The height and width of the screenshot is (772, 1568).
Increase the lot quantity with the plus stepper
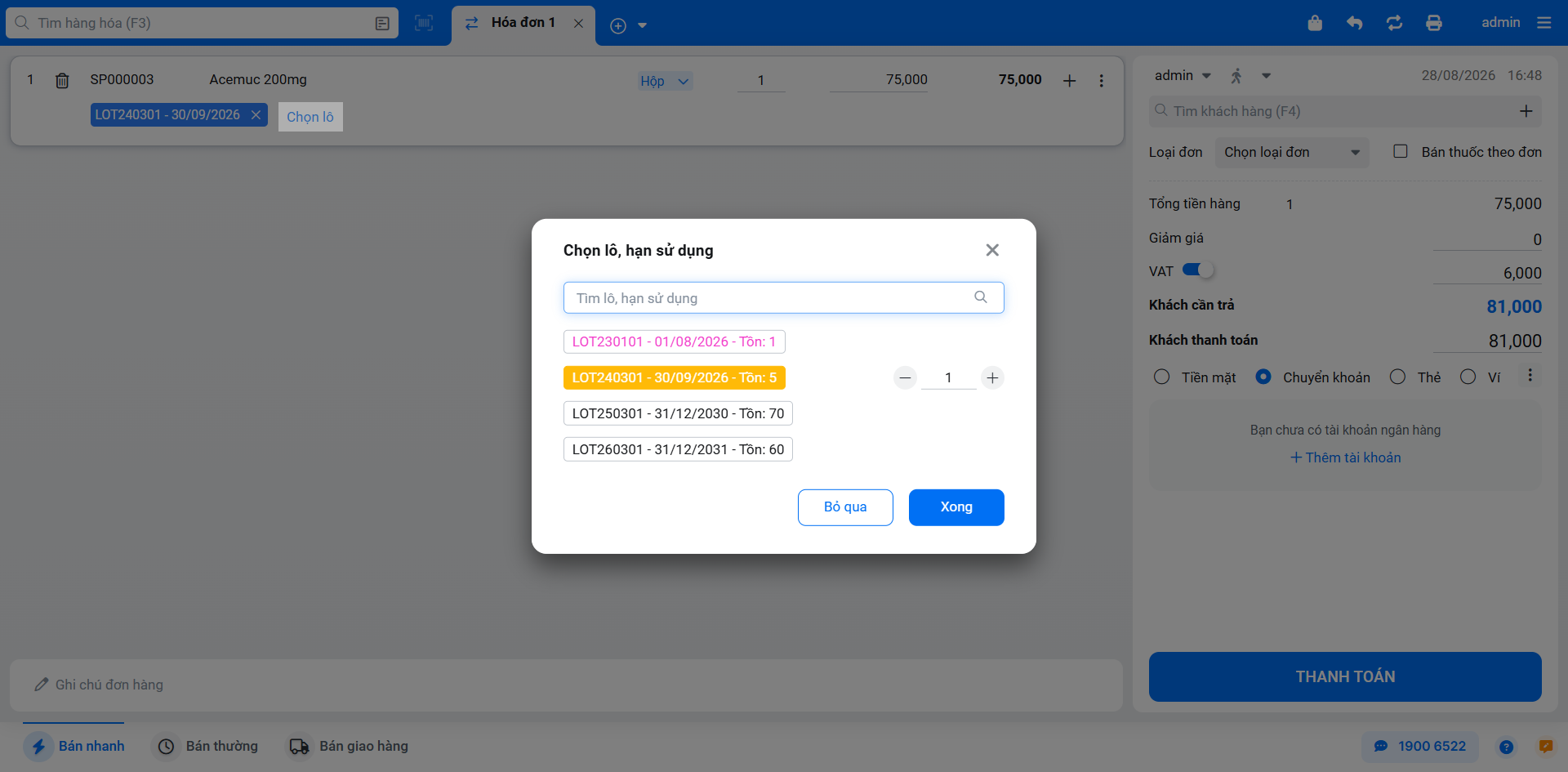pos(992,377)
